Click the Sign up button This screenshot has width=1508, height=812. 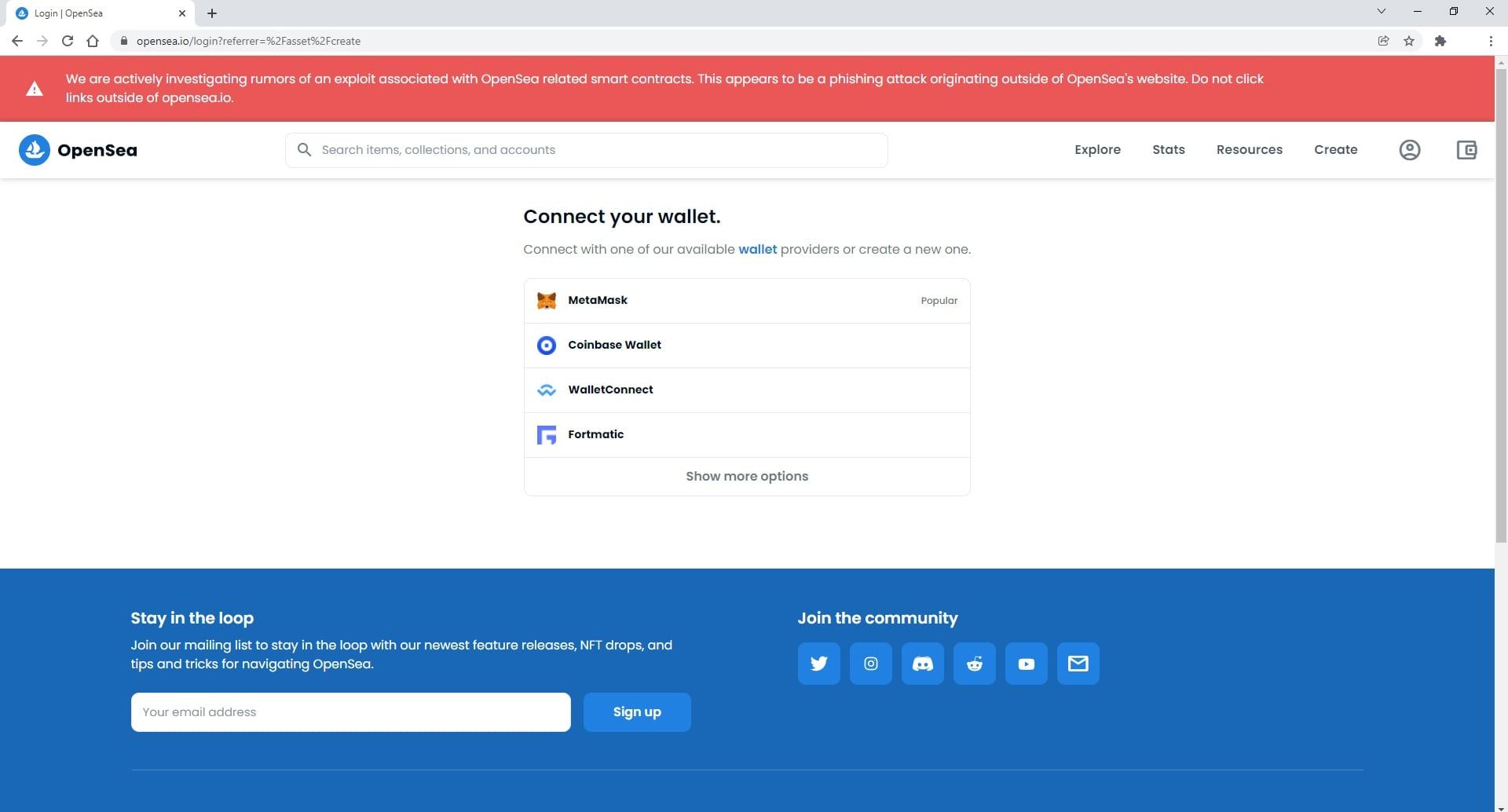point(637,712)
